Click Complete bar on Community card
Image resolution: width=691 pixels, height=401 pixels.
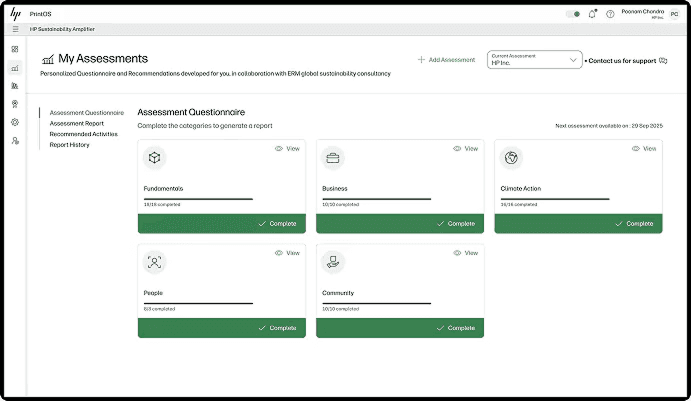400,328
